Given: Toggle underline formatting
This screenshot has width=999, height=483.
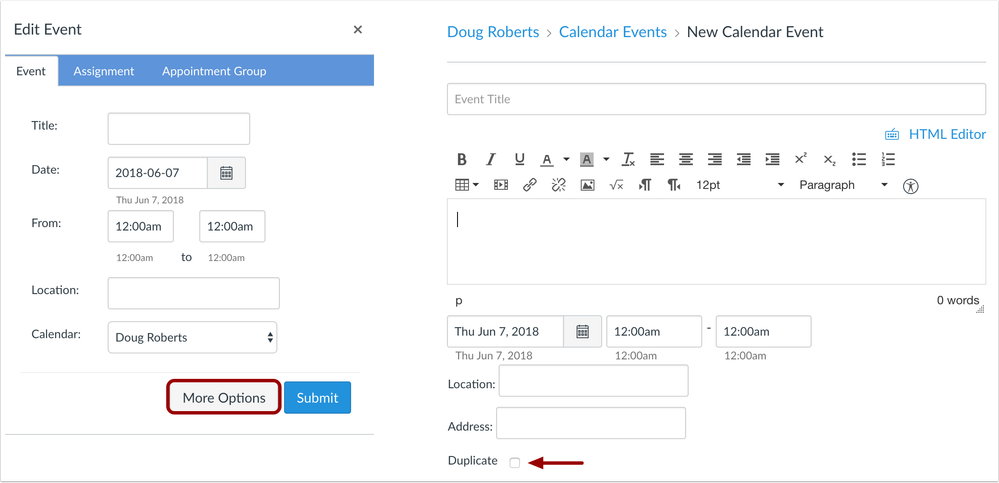Looking at the screenshot, I should (x=519, y=159).
